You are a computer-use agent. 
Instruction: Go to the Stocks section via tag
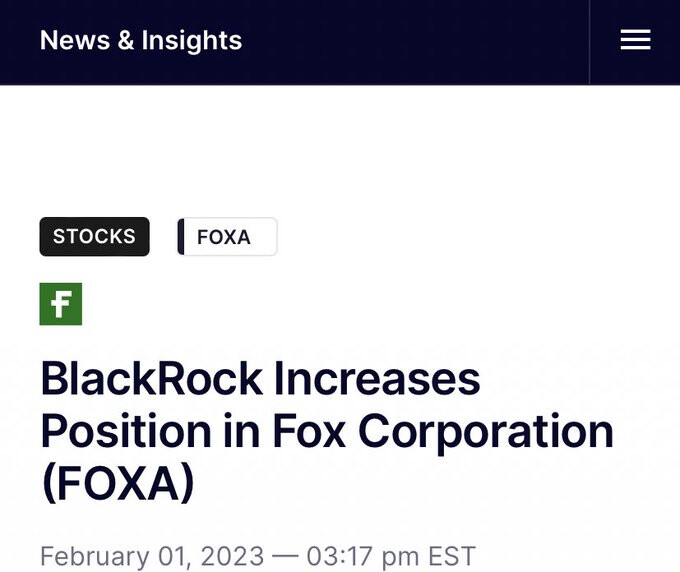(x=95, y=236)
